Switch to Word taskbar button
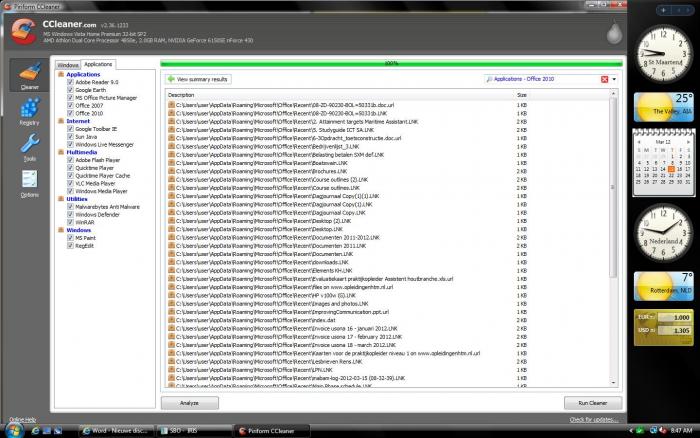This screenshot has height=438, width=700. 116,431
